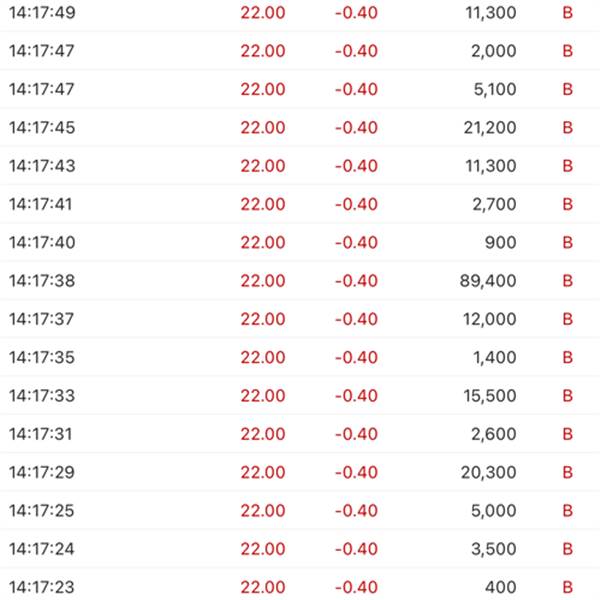Click the B indicator on the 14:17:38 row
This screenshot has height=600, width=600.
567,280
